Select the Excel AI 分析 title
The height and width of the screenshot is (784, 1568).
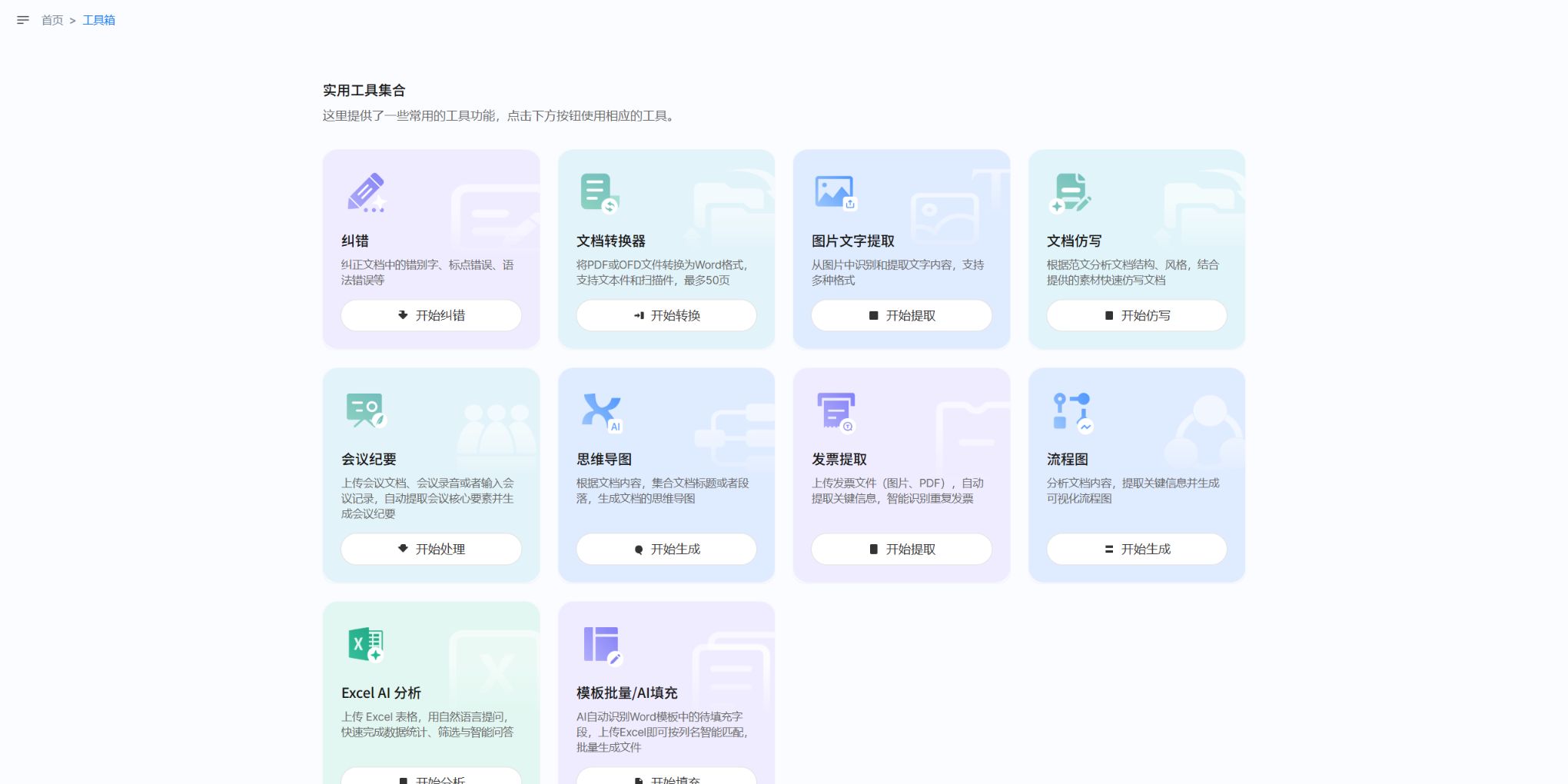tap(381, 693)
